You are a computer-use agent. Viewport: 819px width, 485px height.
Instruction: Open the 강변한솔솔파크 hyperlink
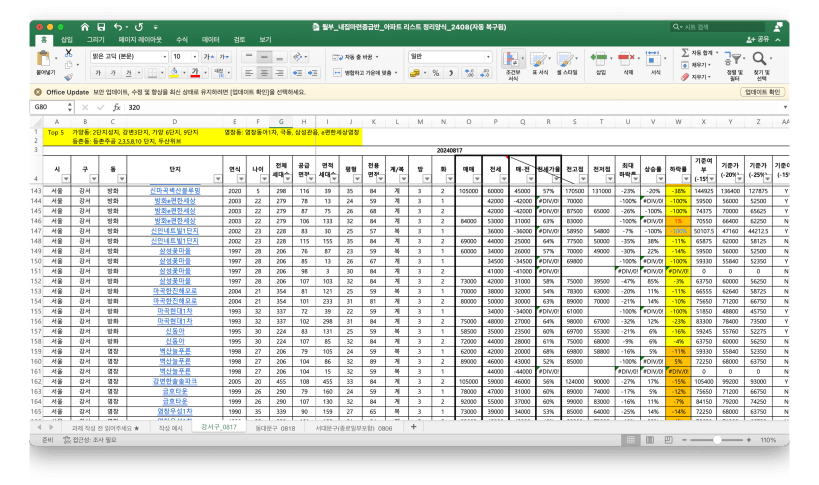pos(174,381)
